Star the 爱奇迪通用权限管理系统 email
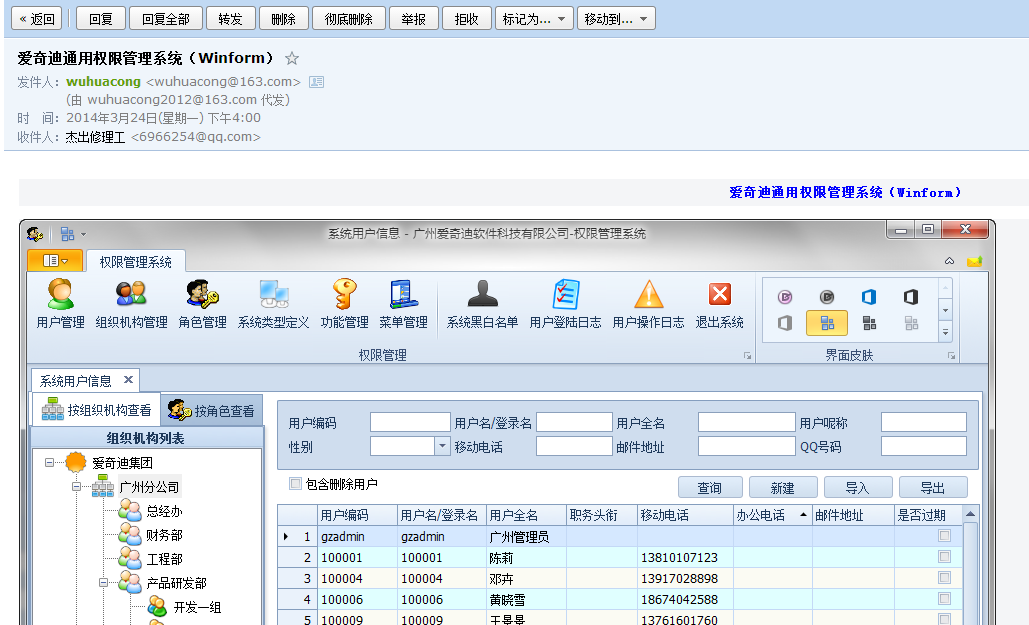 tap(292, 58)
